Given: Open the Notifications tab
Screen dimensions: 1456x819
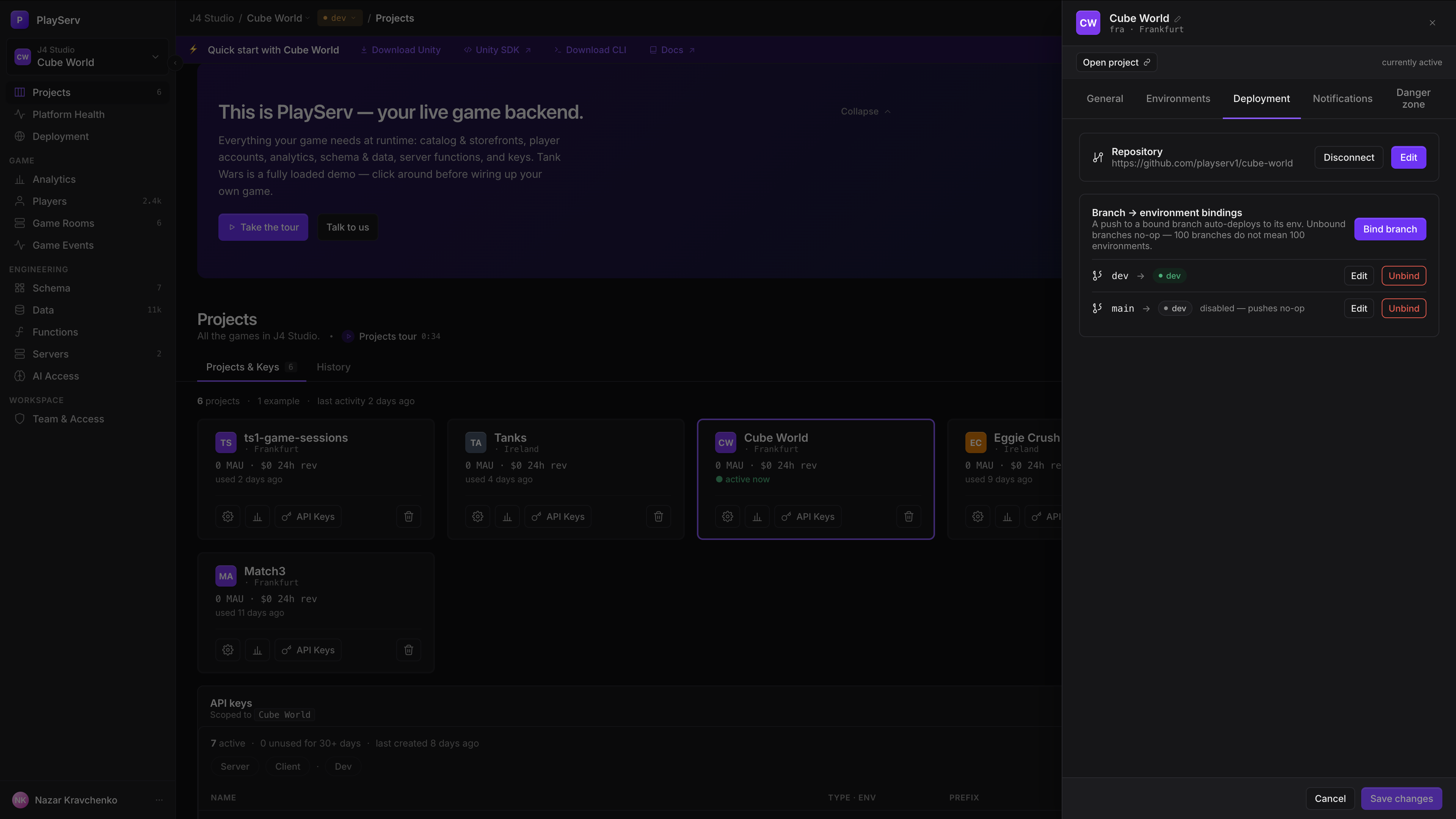Looking at the screenshot, I should click(1342, 98).
